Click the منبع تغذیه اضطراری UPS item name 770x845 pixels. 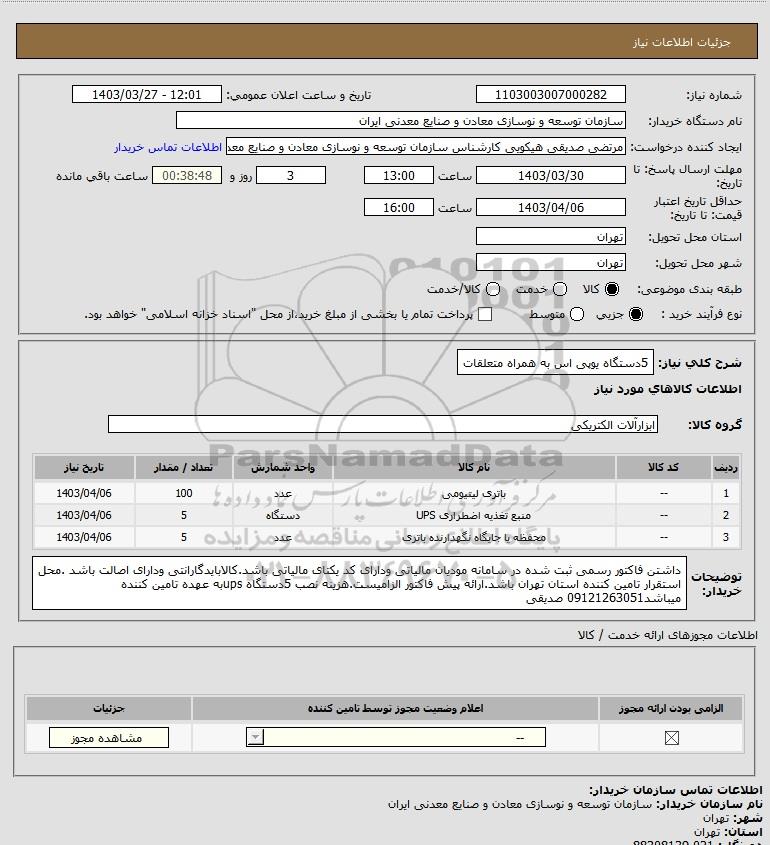point(474,515)
